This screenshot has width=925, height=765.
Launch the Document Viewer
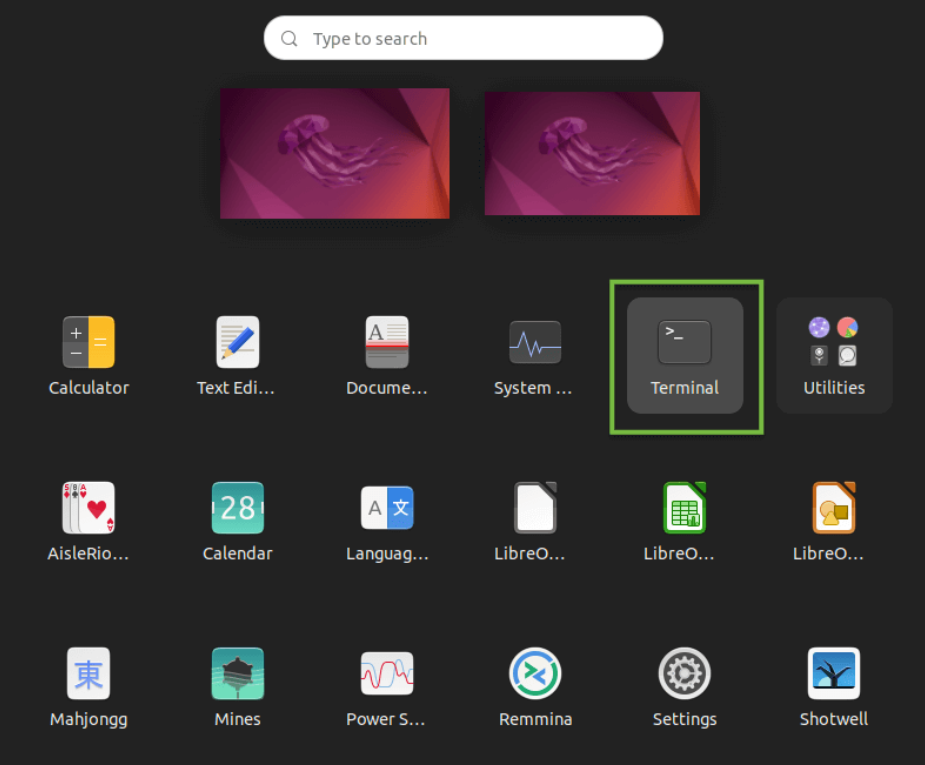tap(386, 355)
